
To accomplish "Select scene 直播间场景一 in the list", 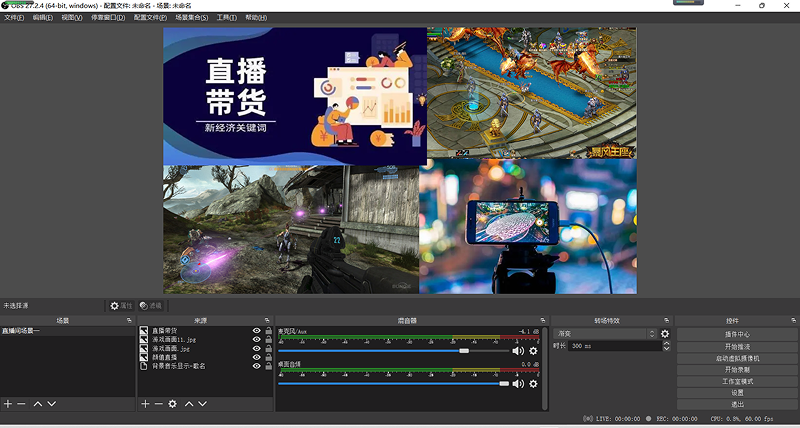I will pos(67,331).
